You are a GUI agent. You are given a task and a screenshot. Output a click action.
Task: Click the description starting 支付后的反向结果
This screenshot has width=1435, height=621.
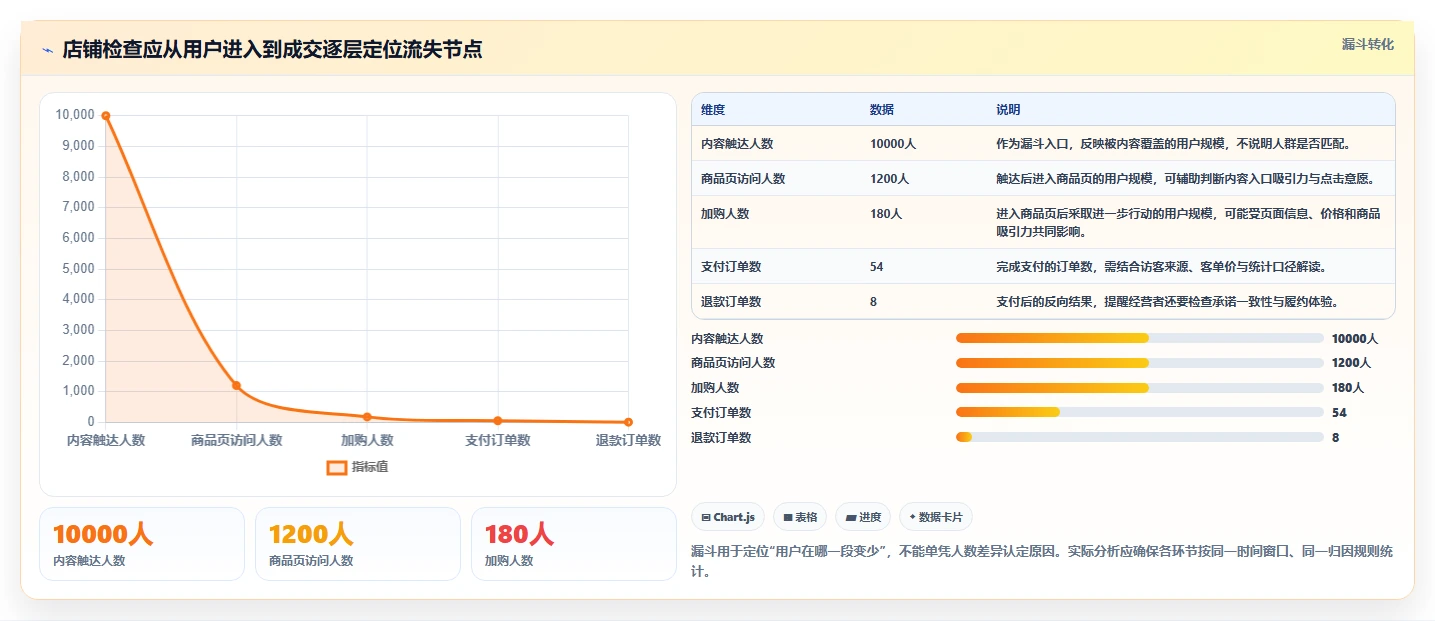coord(1167,302)
